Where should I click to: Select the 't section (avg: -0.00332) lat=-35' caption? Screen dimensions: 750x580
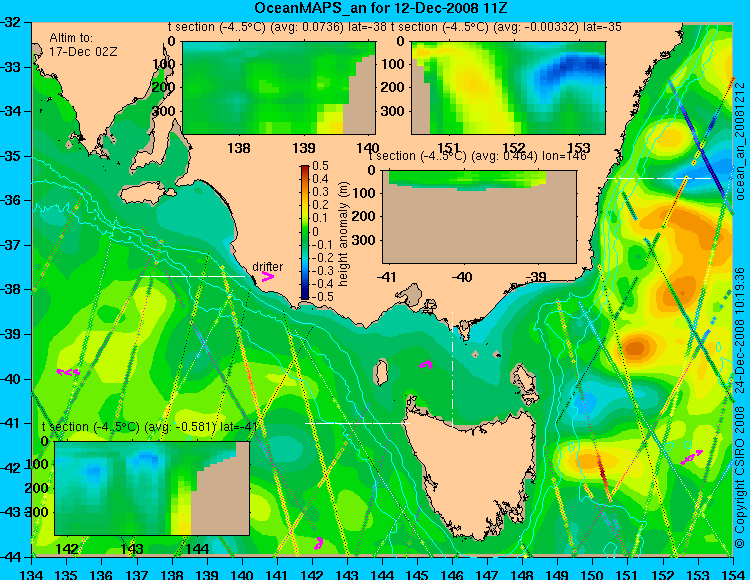point(506,27)
